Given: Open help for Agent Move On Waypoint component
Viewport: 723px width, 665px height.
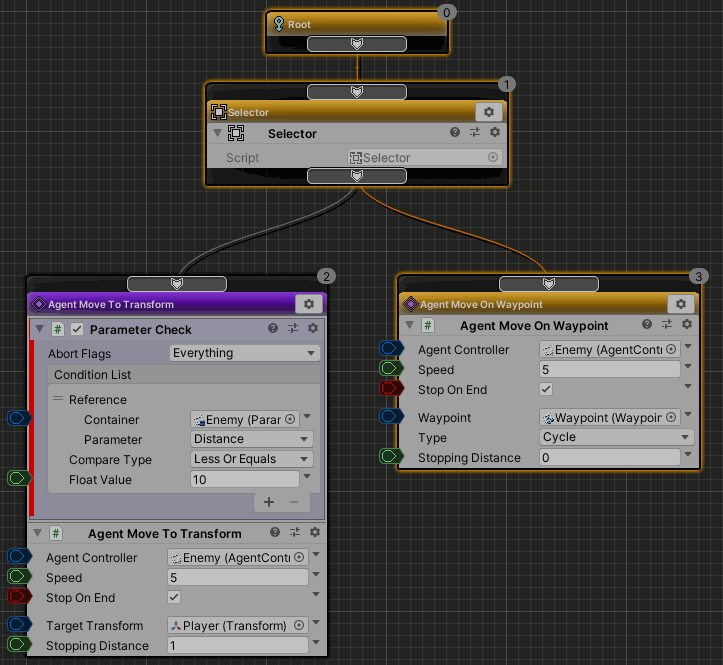Looking at the screenshot, I should click(x=647, y=325).
